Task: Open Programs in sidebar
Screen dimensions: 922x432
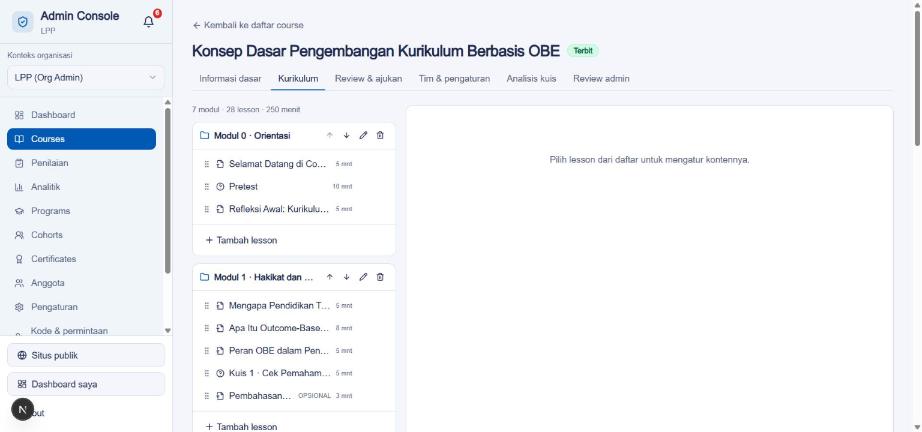Action: 81,211
